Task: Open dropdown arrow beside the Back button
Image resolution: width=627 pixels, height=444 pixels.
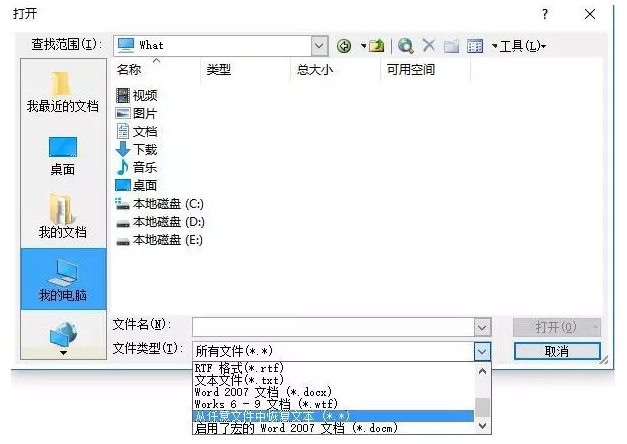Action: coord(363,46)
